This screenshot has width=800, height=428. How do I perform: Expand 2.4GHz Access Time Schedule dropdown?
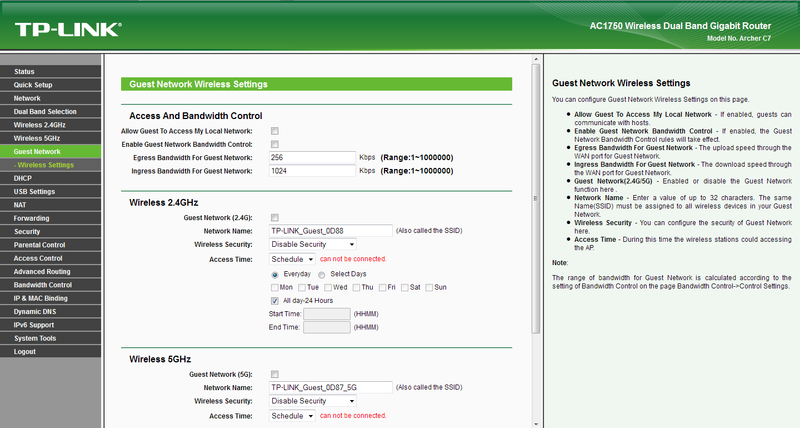point(292,257)
